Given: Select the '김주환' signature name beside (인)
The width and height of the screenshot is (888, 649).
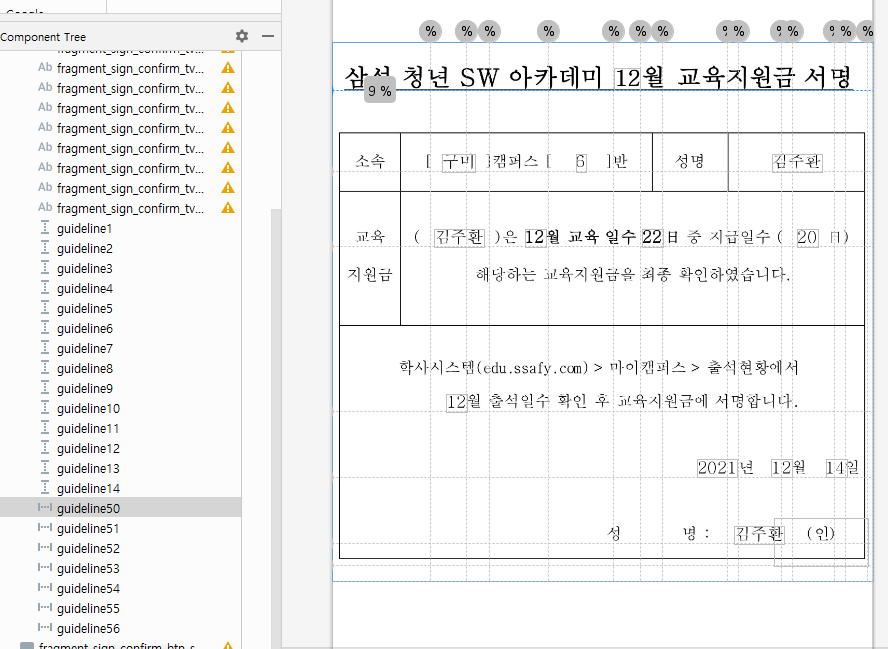Looking at the screenshot, I should (759, 533).
